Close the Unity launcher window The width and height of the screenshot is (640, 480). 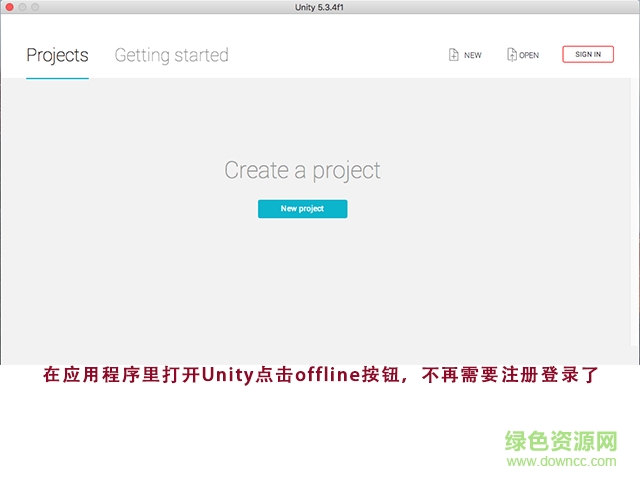(x=9, y=7)
